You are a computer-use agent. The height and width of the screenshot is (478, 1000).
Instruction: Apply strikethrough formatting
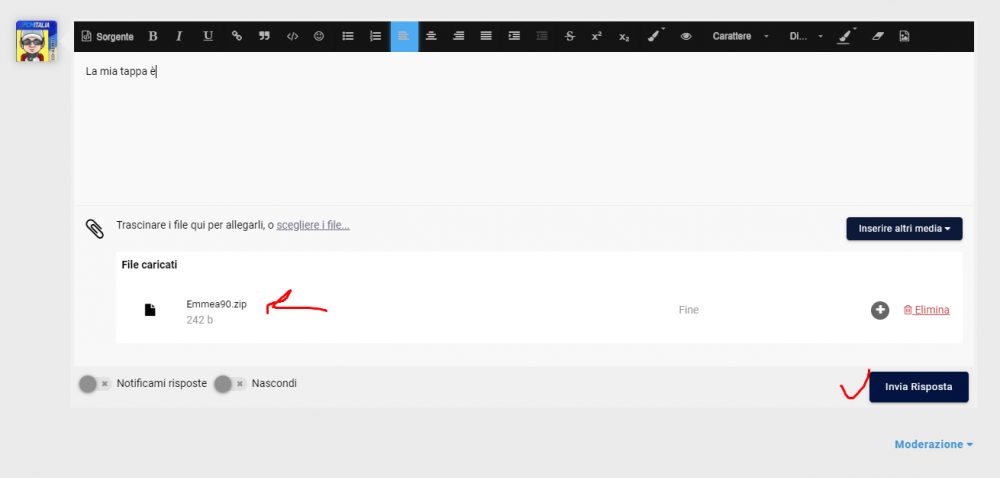pyautogui.click(x=570, y=37)
